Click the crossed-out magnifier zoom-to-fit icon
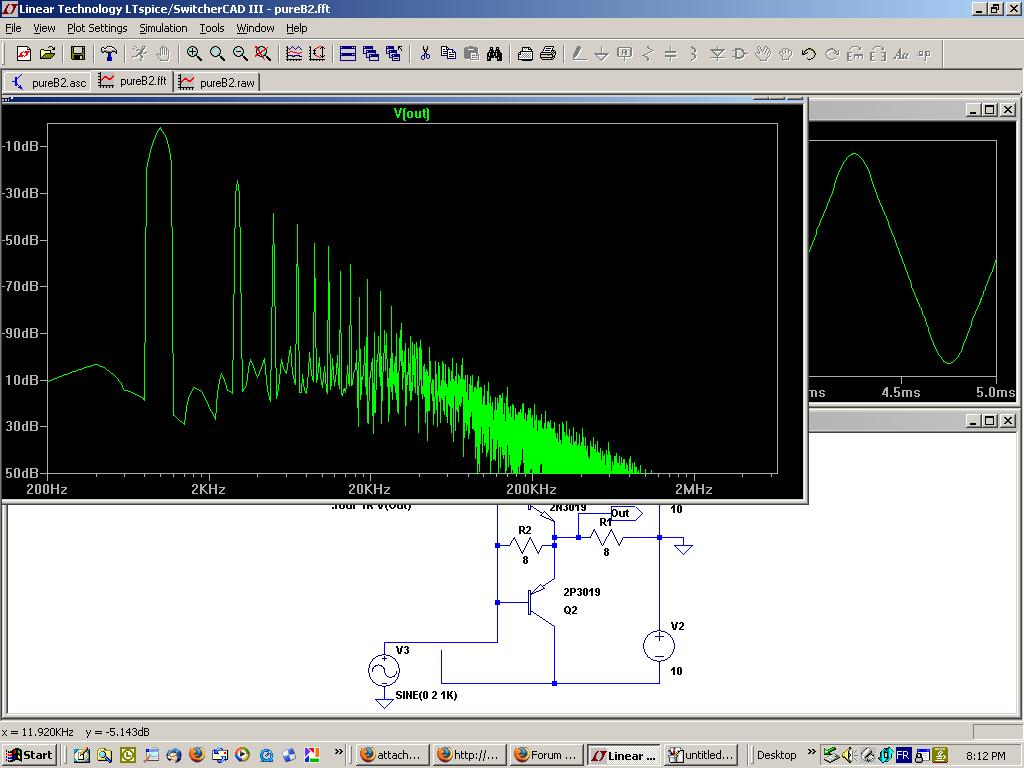 [262, 54]
